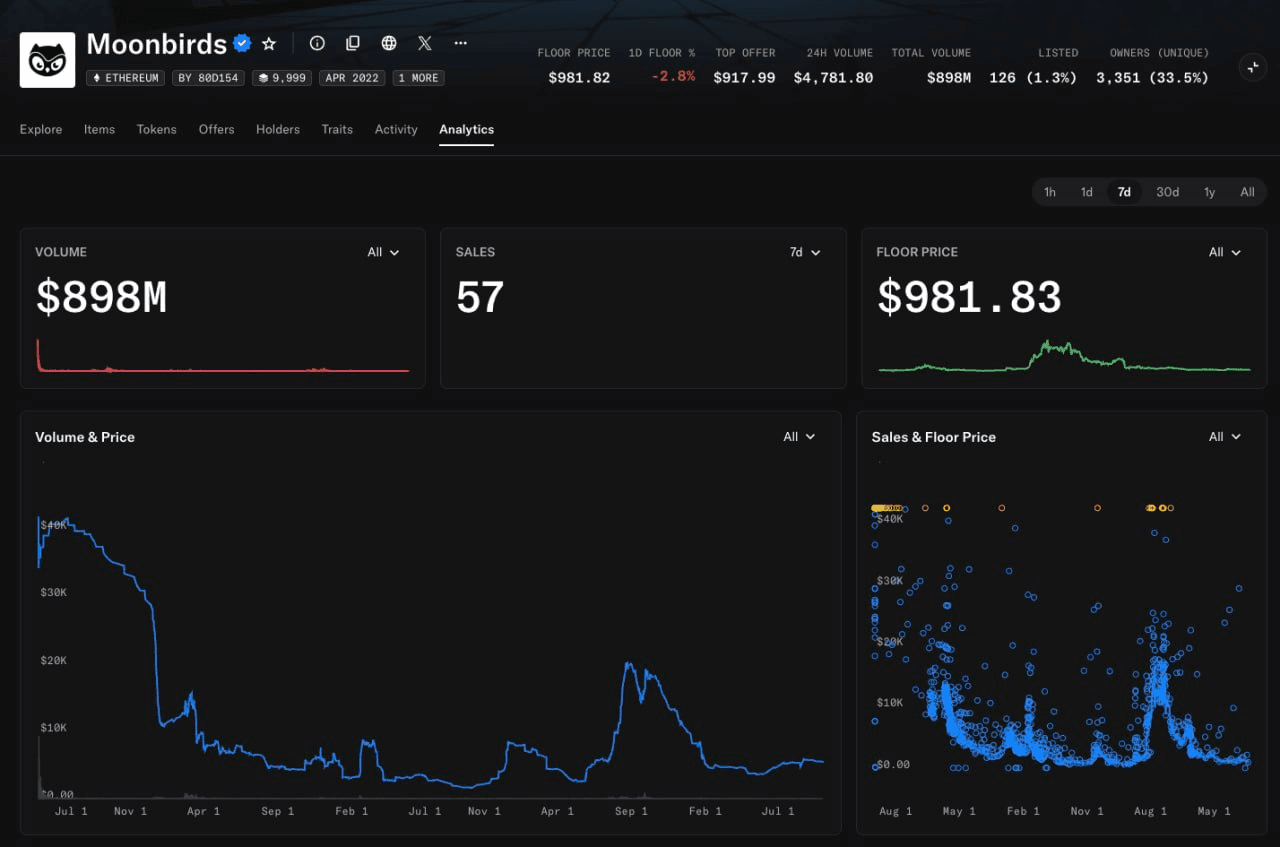Screen dimensions: 1280x847
Task: Show the 1 MORE details chip
Action: (418, 78)
